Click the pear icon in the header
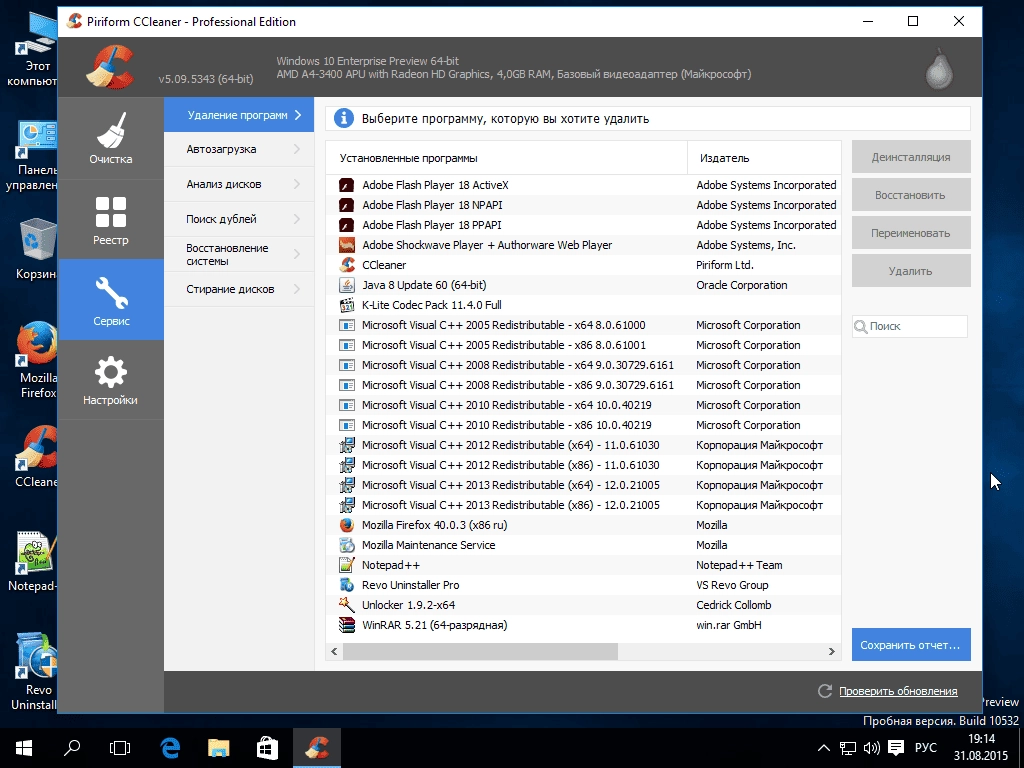1024x768 pixels. (939, 67)
